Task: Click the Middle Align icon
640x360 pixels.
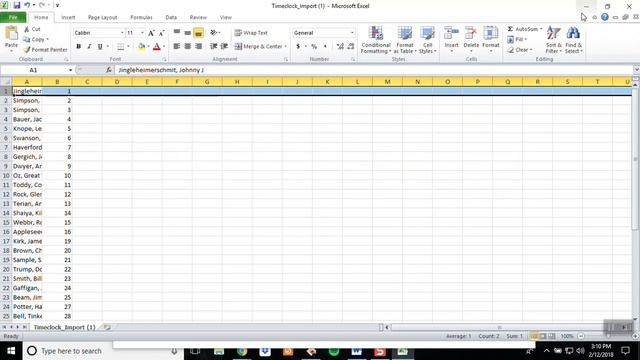Action: (187, 33)
